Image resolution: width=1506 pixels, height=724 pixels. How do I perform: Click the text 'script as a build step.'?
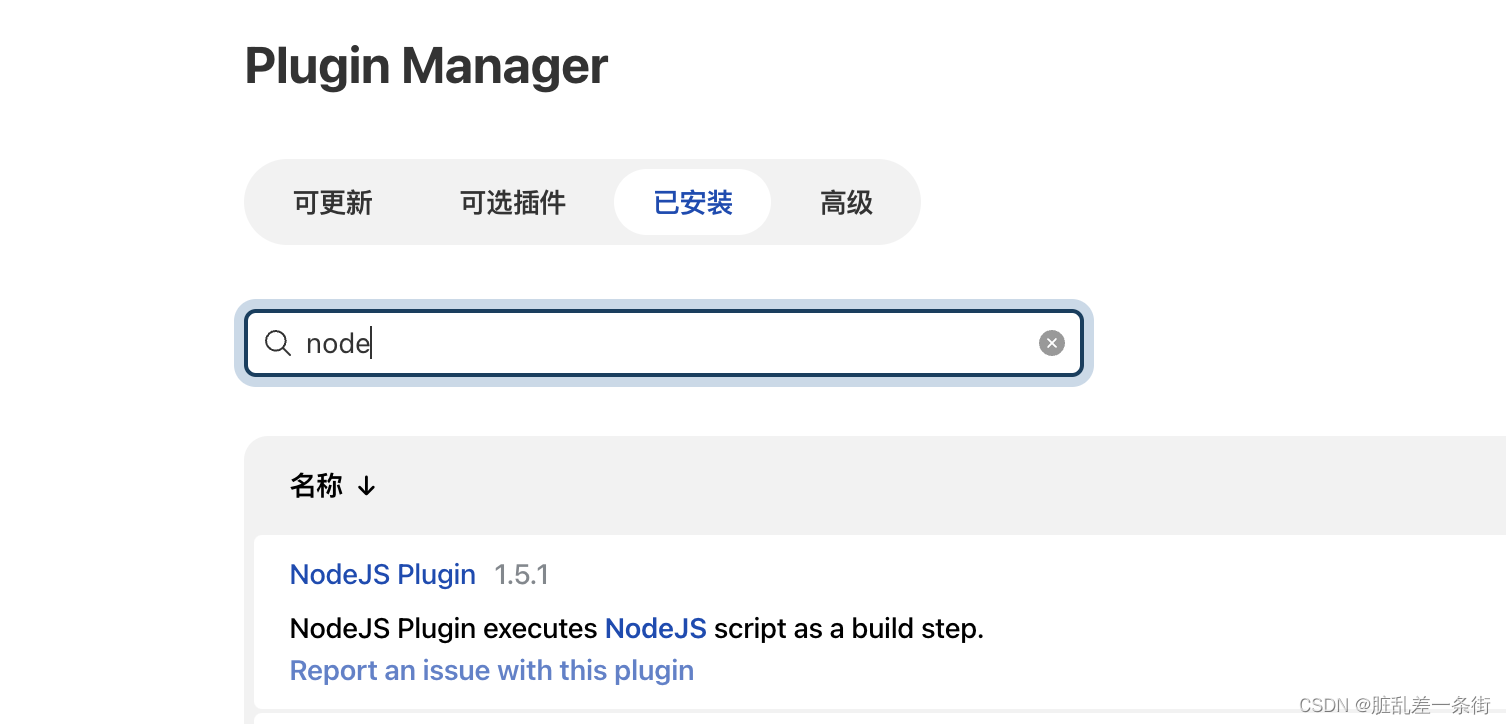tap(849, 629)
